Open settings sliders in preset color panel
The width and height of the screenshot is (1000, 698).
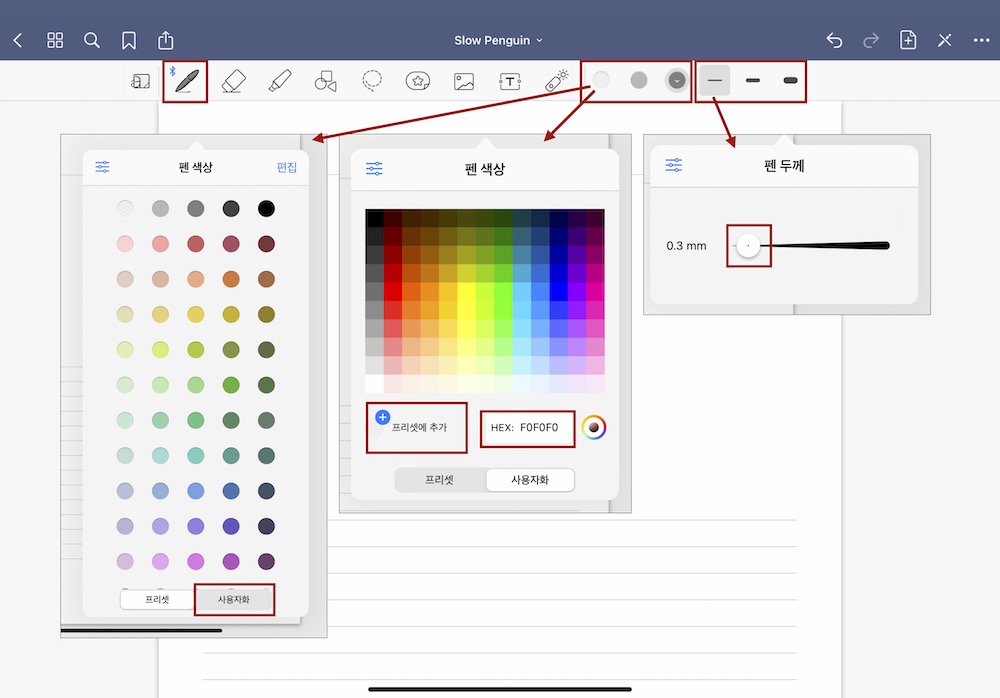coord(102,167)
